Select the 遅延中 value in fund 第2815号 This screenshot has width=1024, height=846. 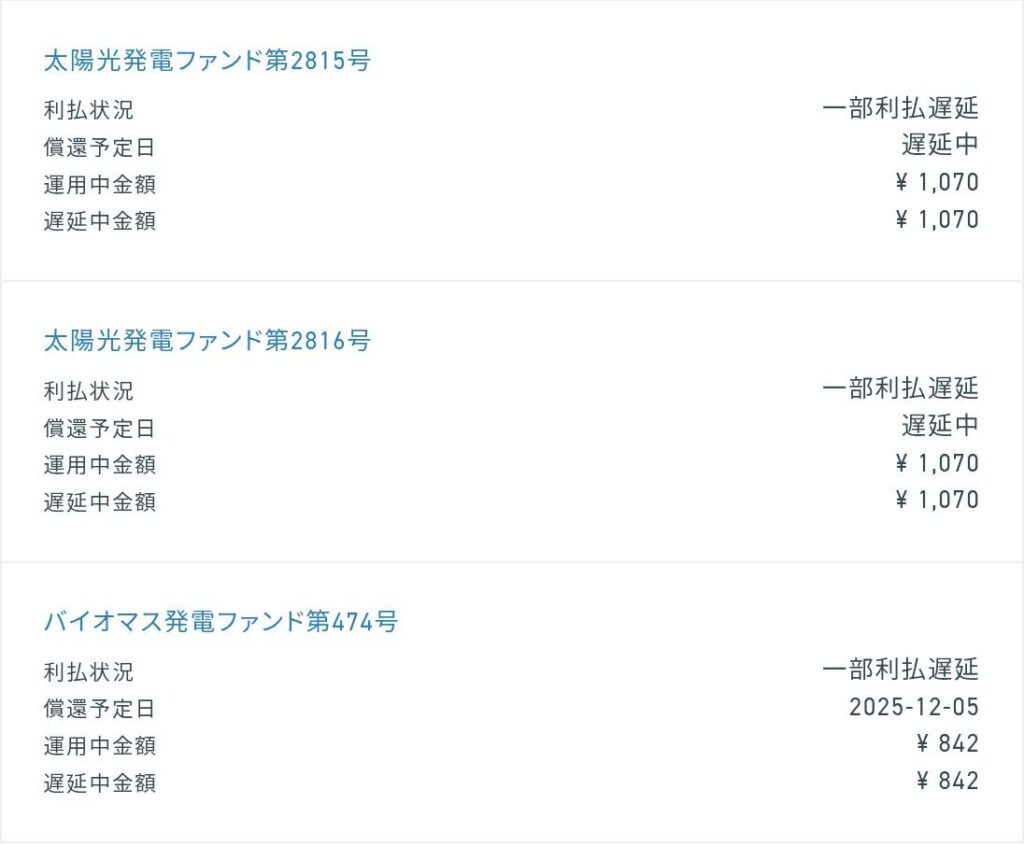point(940,145)
